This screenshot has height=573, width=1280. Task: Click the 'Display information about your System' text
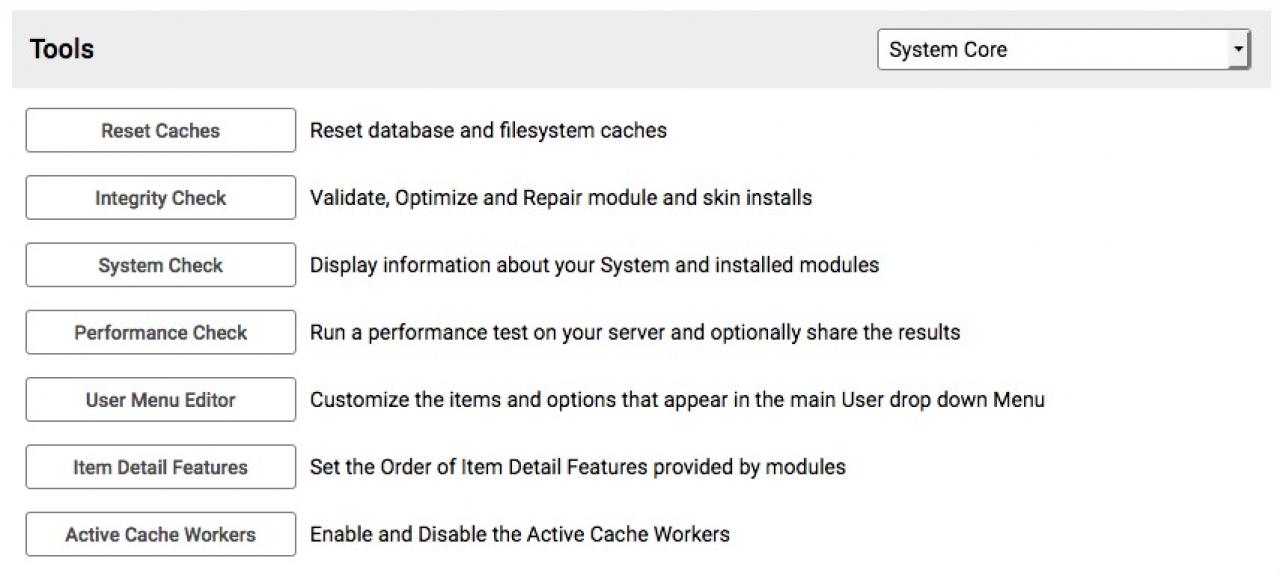pos(594,265)
